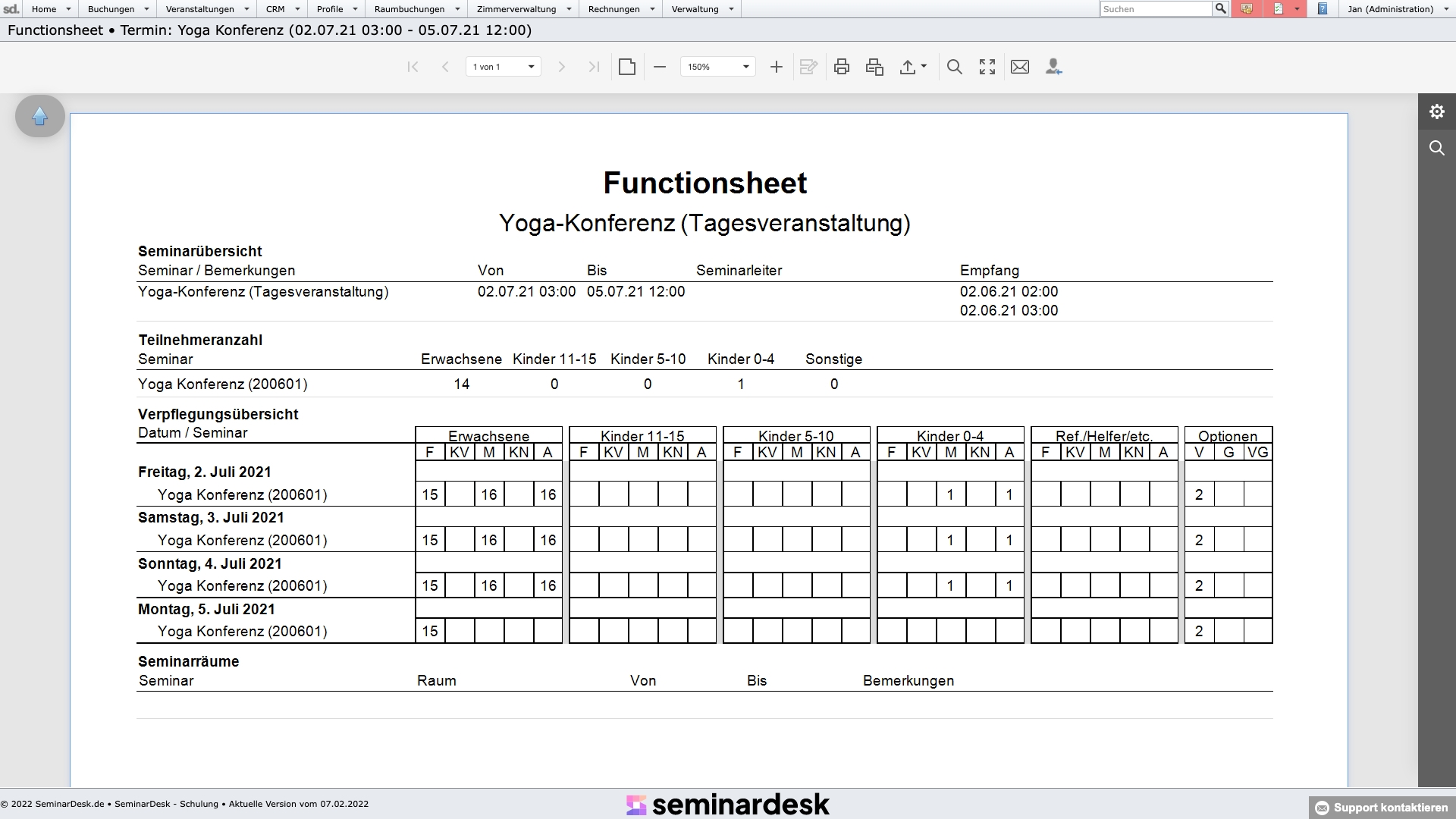This screenshot has width=1456, height=819.
Task: Print the functionsheet document
Action: pos(841,67)
